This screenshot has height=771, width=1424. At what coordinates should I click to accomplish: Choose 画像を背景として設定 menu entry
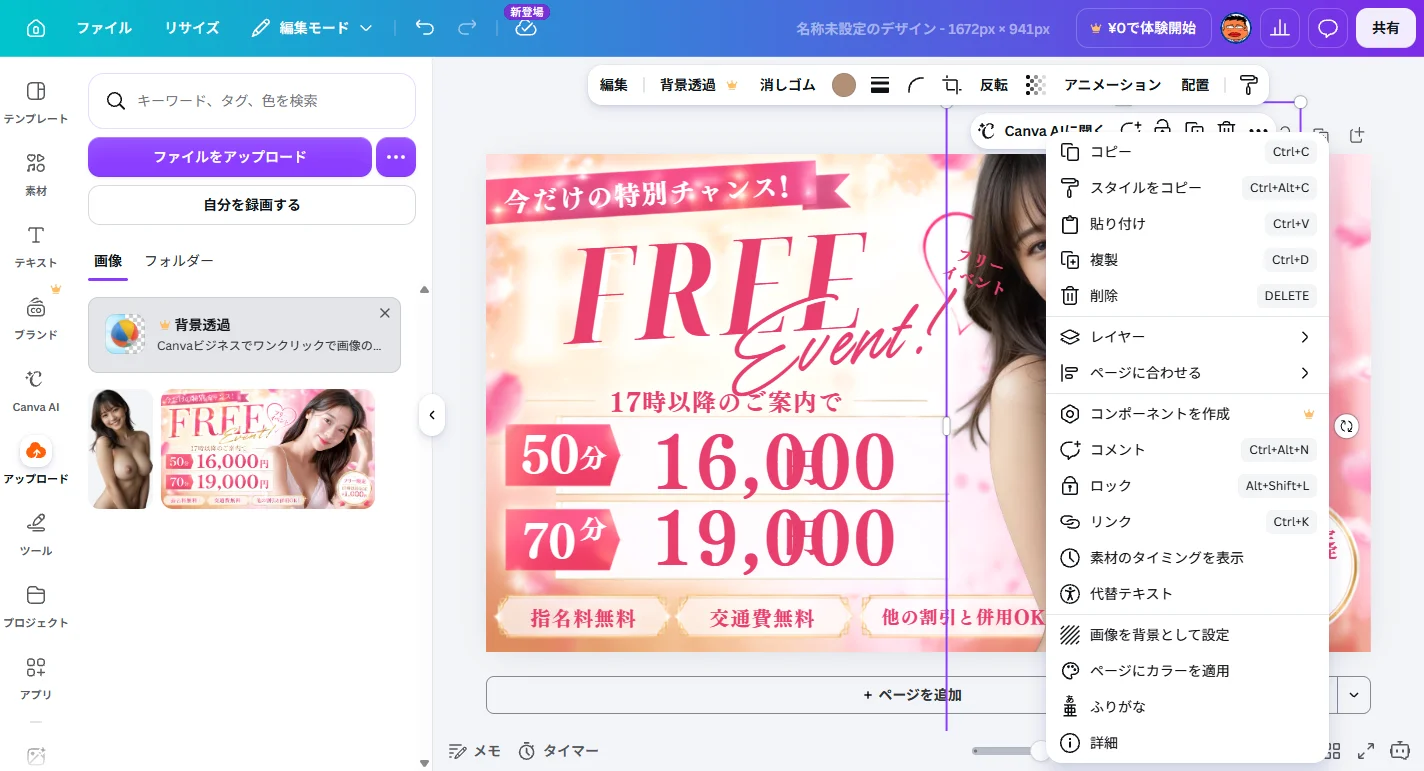(x=1187, y=635)
